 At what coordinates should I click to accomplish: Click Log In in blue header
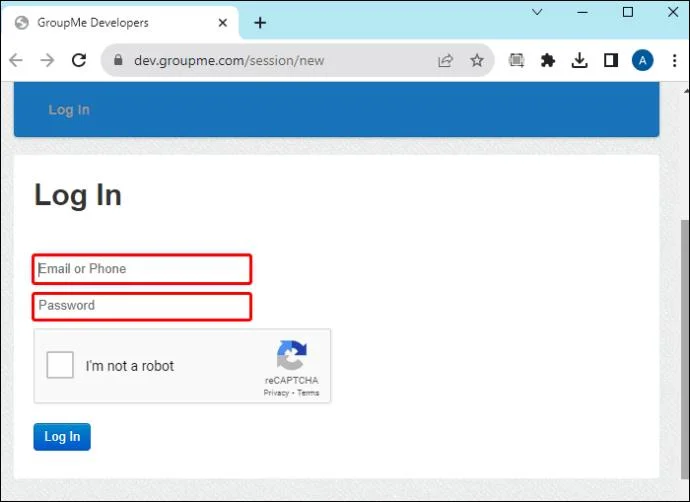(x=69, y=110)
